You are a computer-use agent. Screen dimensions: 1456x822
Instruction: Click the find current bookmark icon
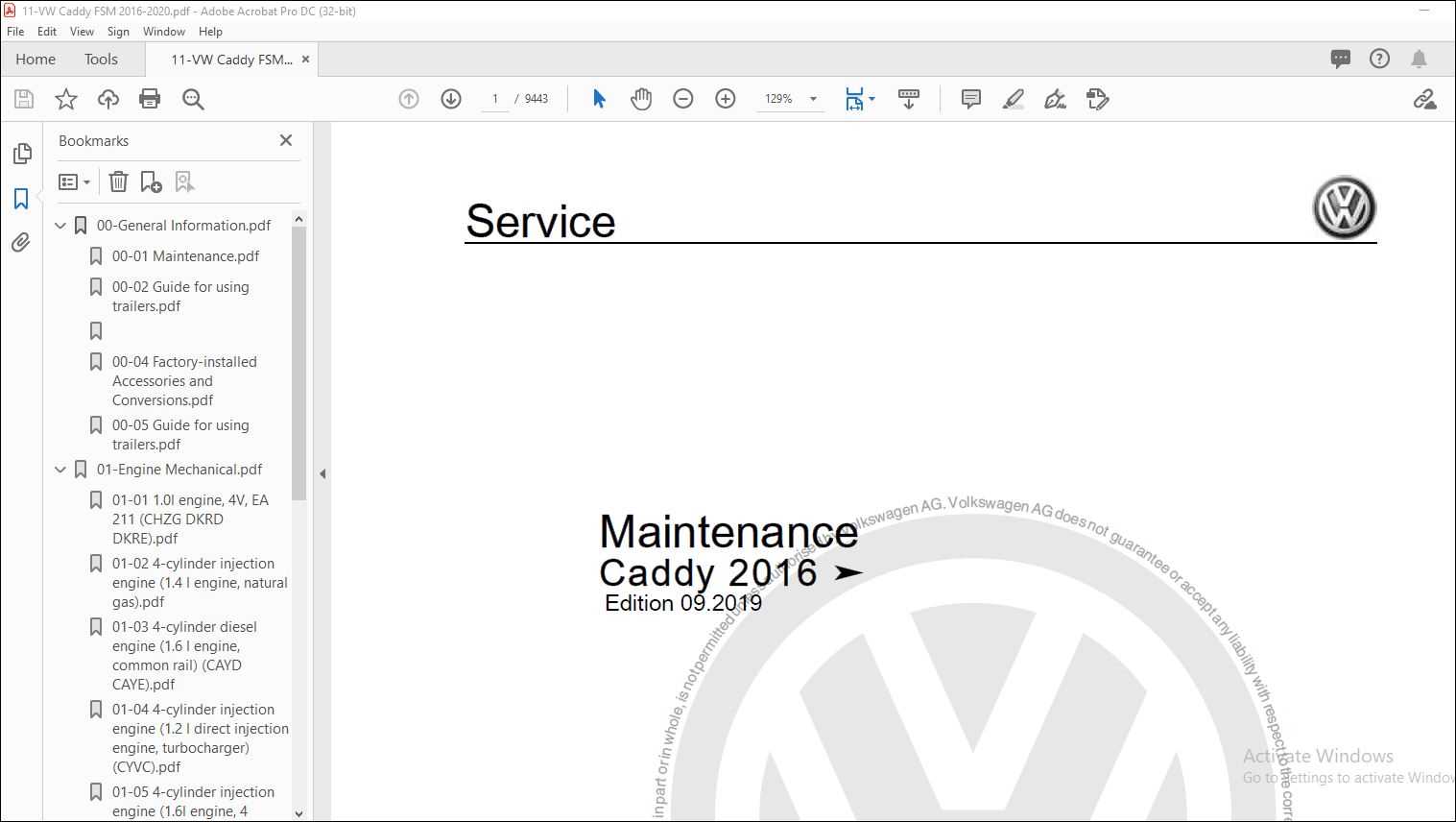pyautogui.click(x=184, y=181)
